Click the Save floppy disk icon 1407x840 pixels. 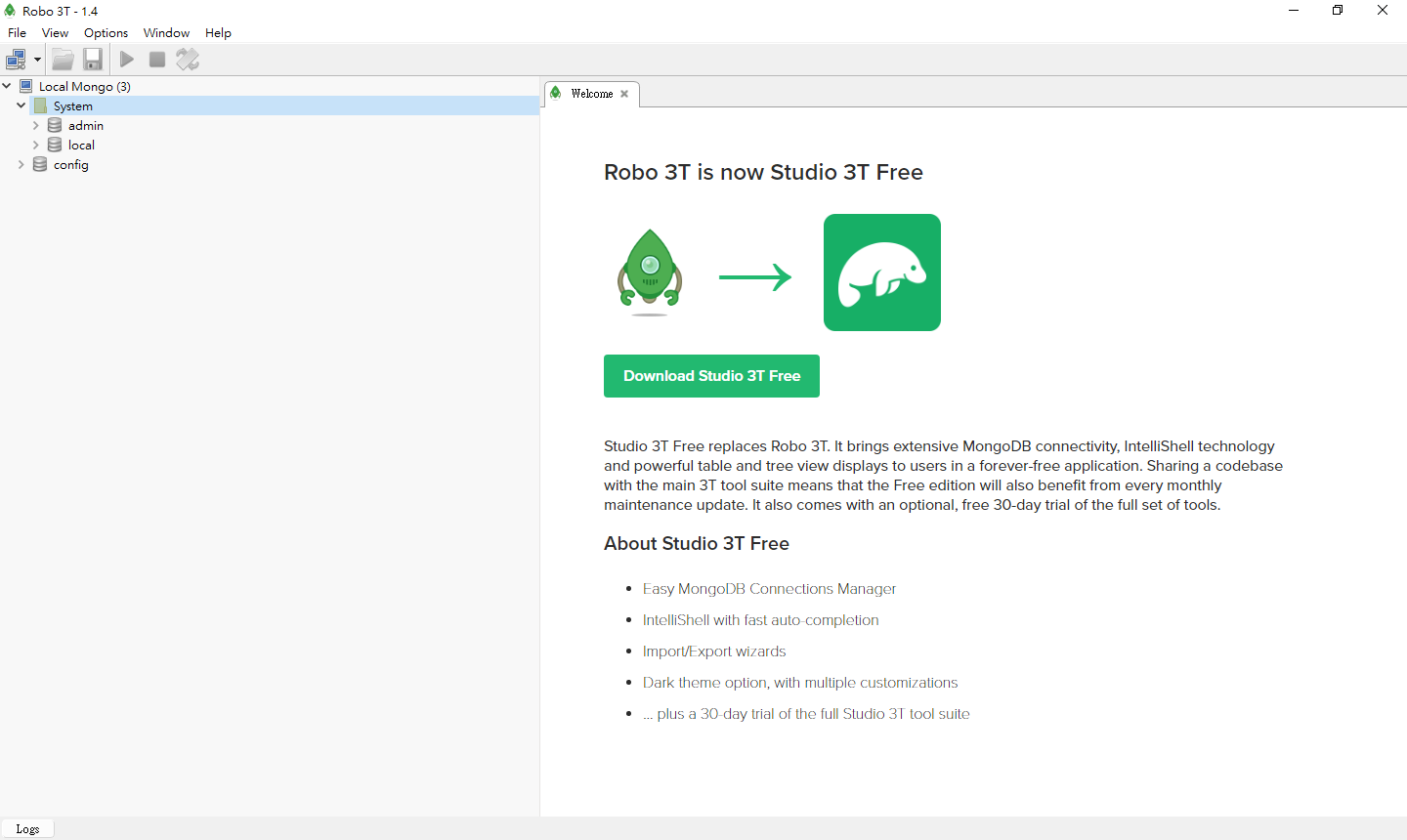[93, 60]
